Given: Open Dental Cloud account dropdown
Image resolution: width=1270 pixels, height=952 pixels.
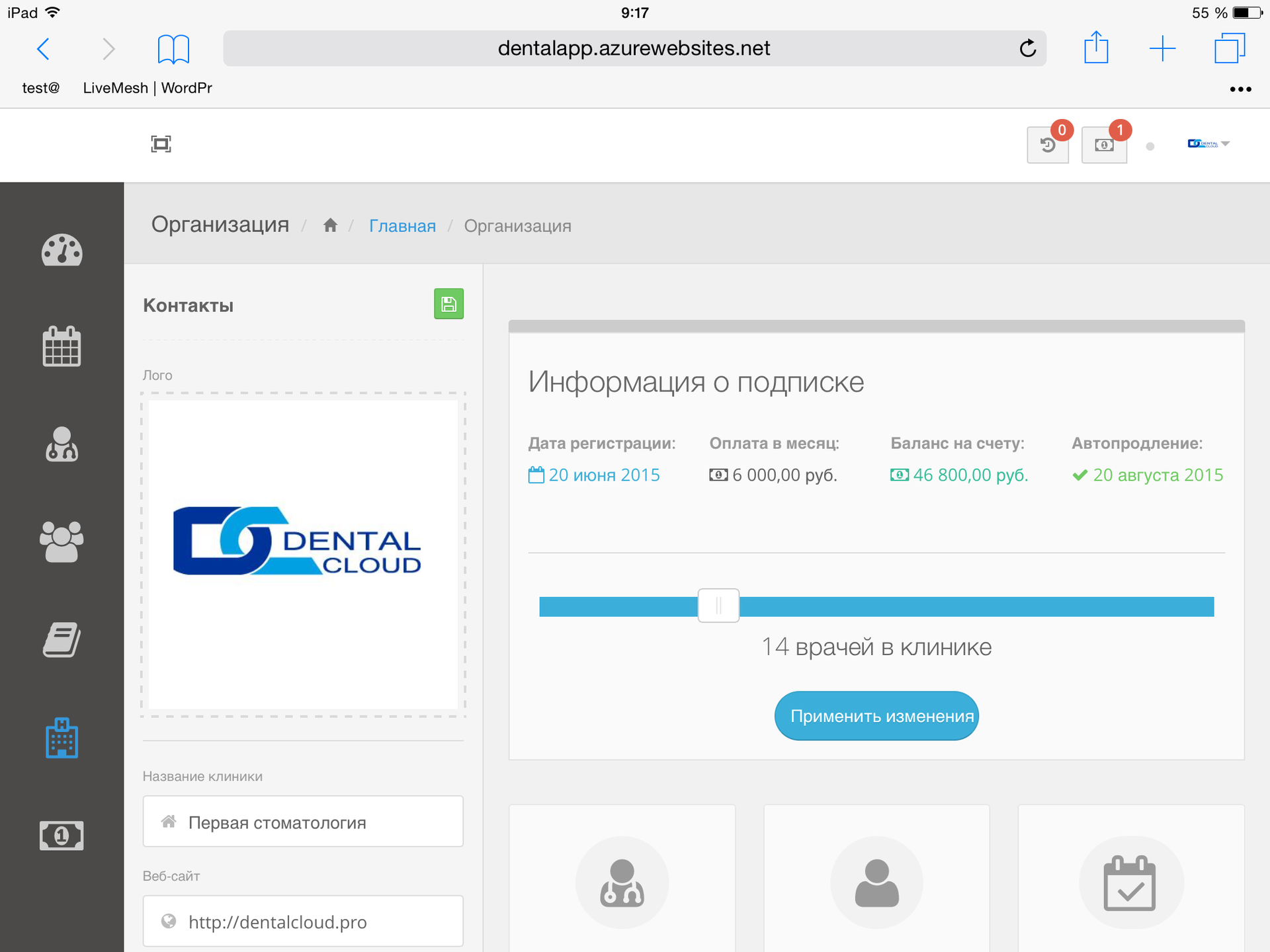Looking at the screenshot, I should pyautogui.click(x=1208, y=143).
